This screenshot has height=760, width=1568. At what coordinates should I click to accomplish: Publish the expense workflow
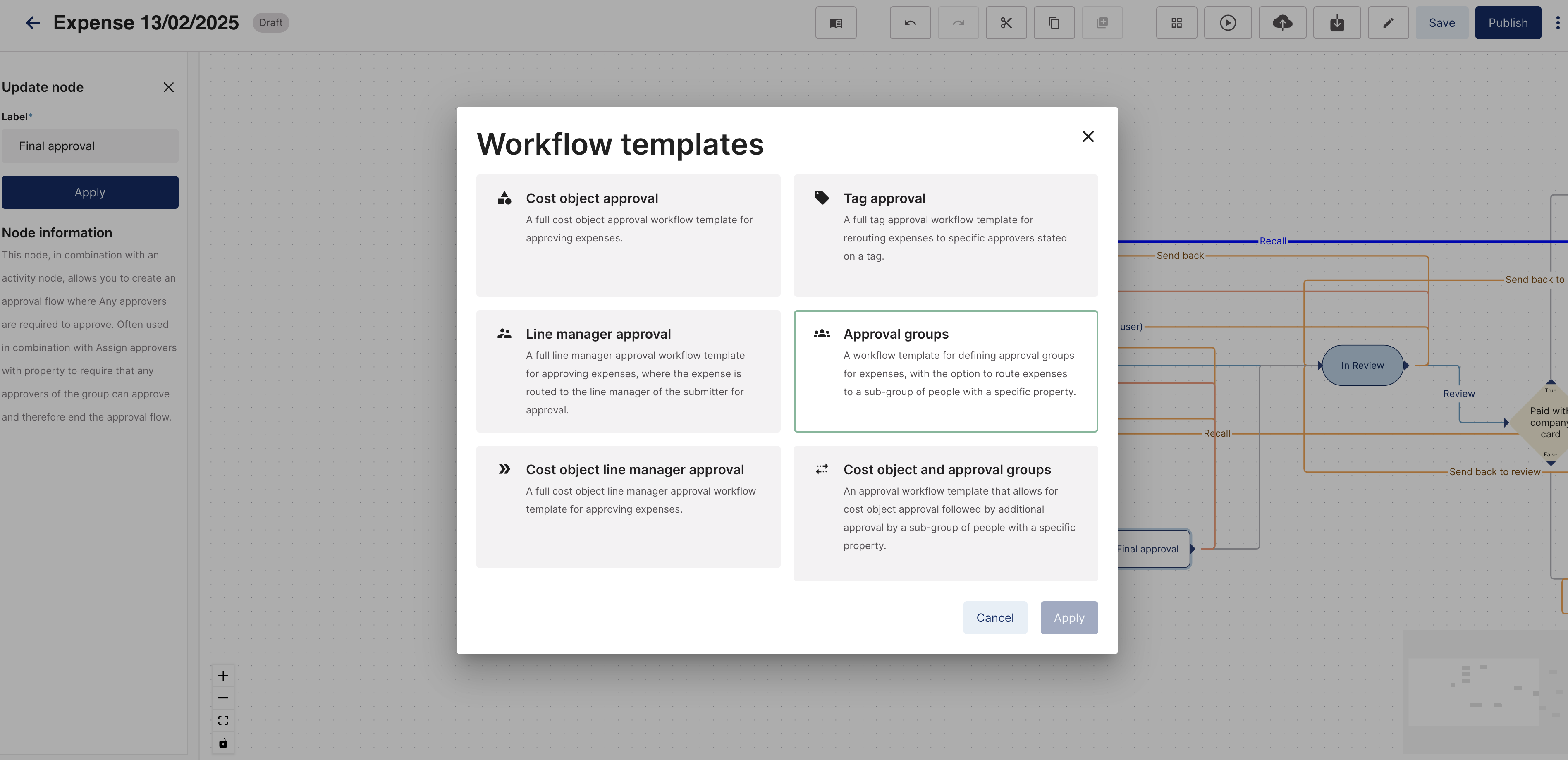pos(1508,23)
